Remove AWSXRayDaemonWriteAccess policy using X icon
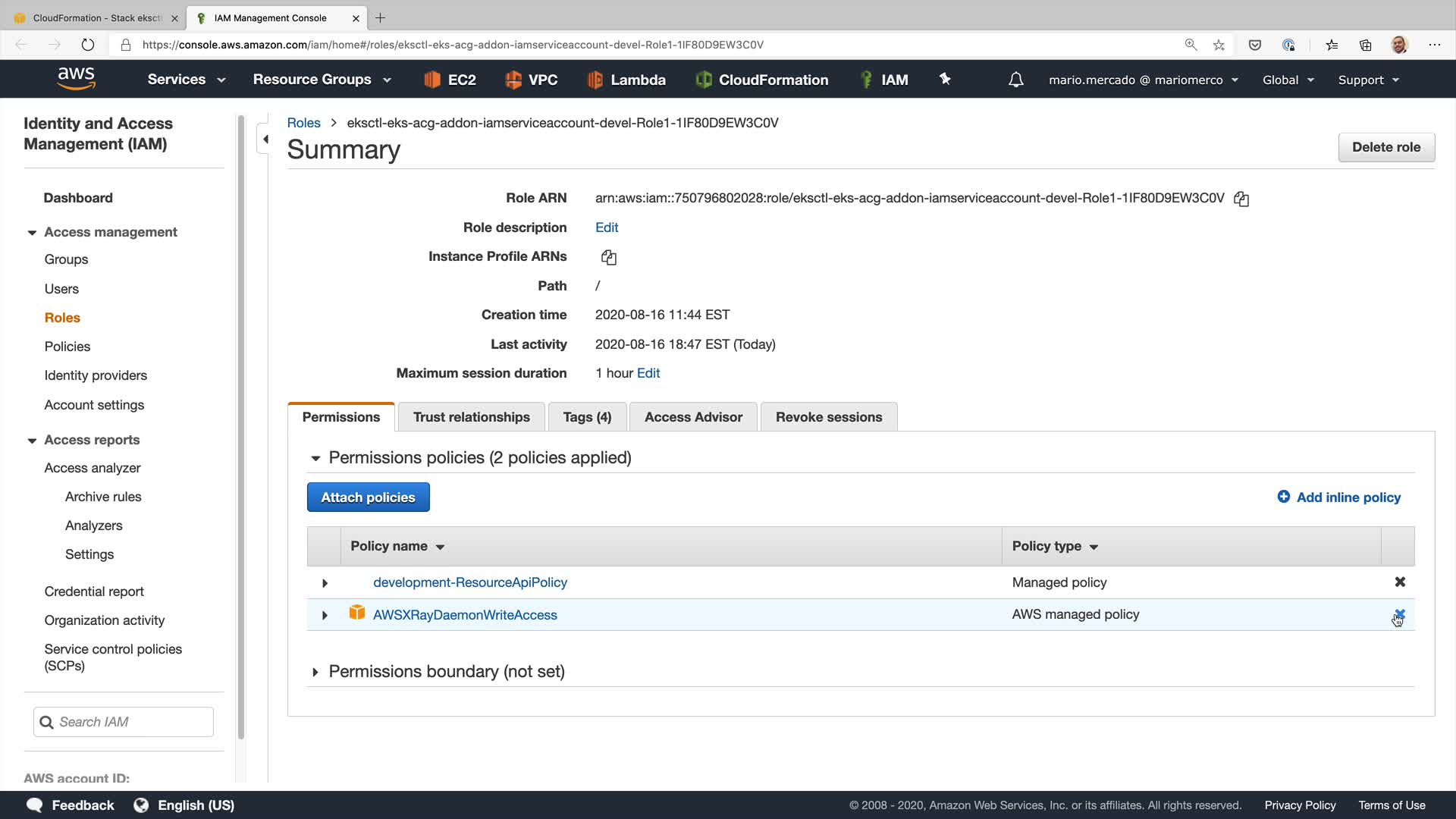 coord(1400,614)
